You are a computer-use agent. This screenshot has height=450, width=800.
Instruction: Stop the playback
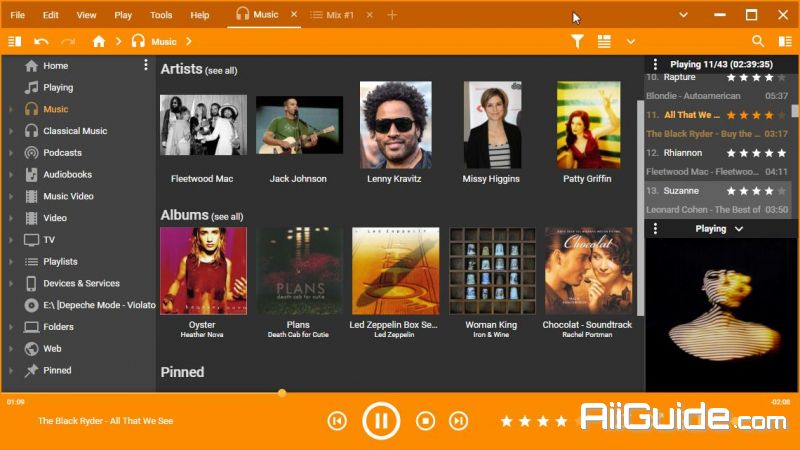click(426, 421)
